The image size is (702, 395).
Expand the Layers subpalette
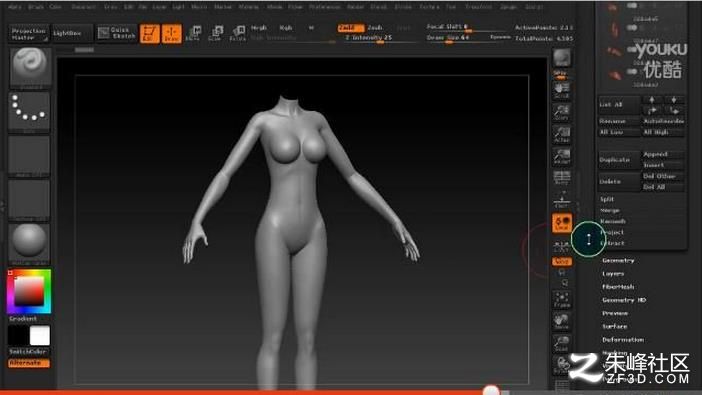[x=613, y=274]
